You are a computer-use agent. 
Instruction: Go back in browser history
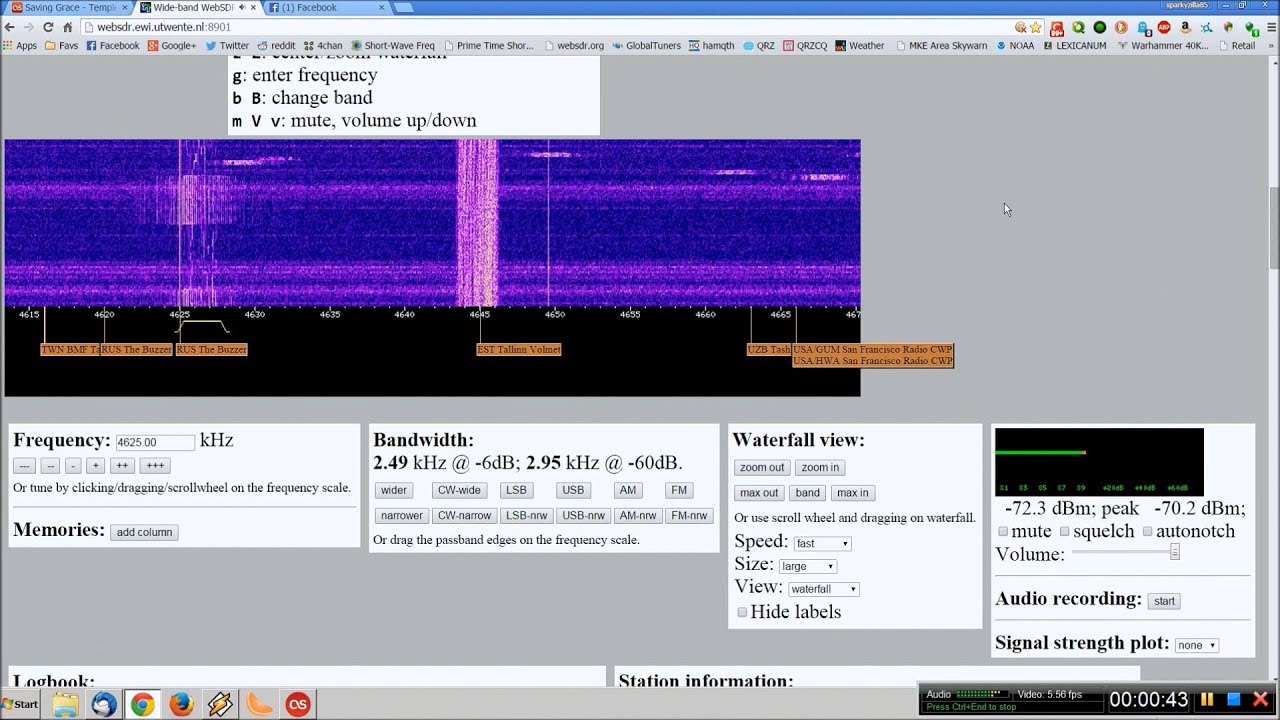click(10, 27)
